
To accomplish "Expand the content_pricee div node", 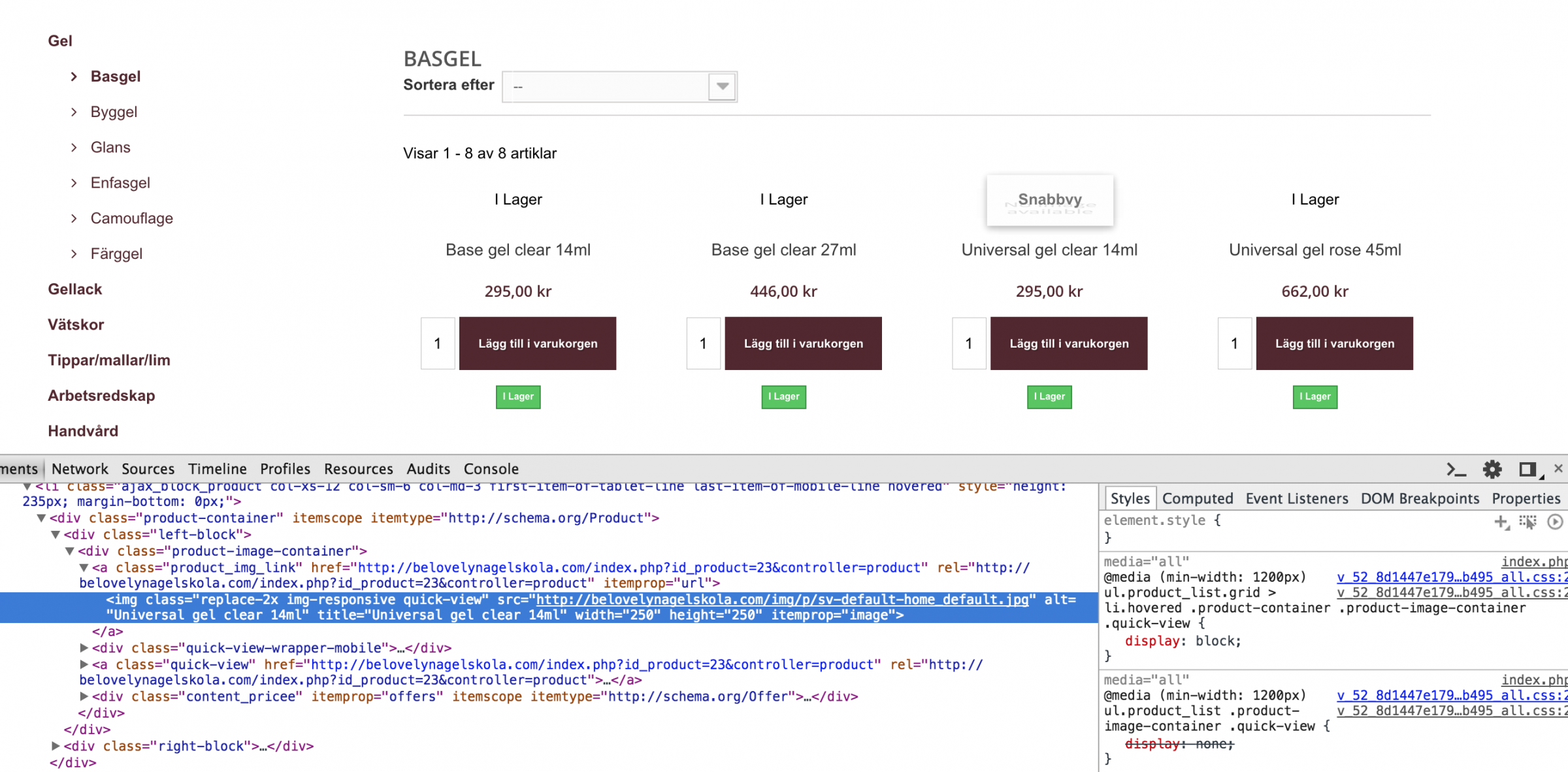I will click(x=84, y=697).
